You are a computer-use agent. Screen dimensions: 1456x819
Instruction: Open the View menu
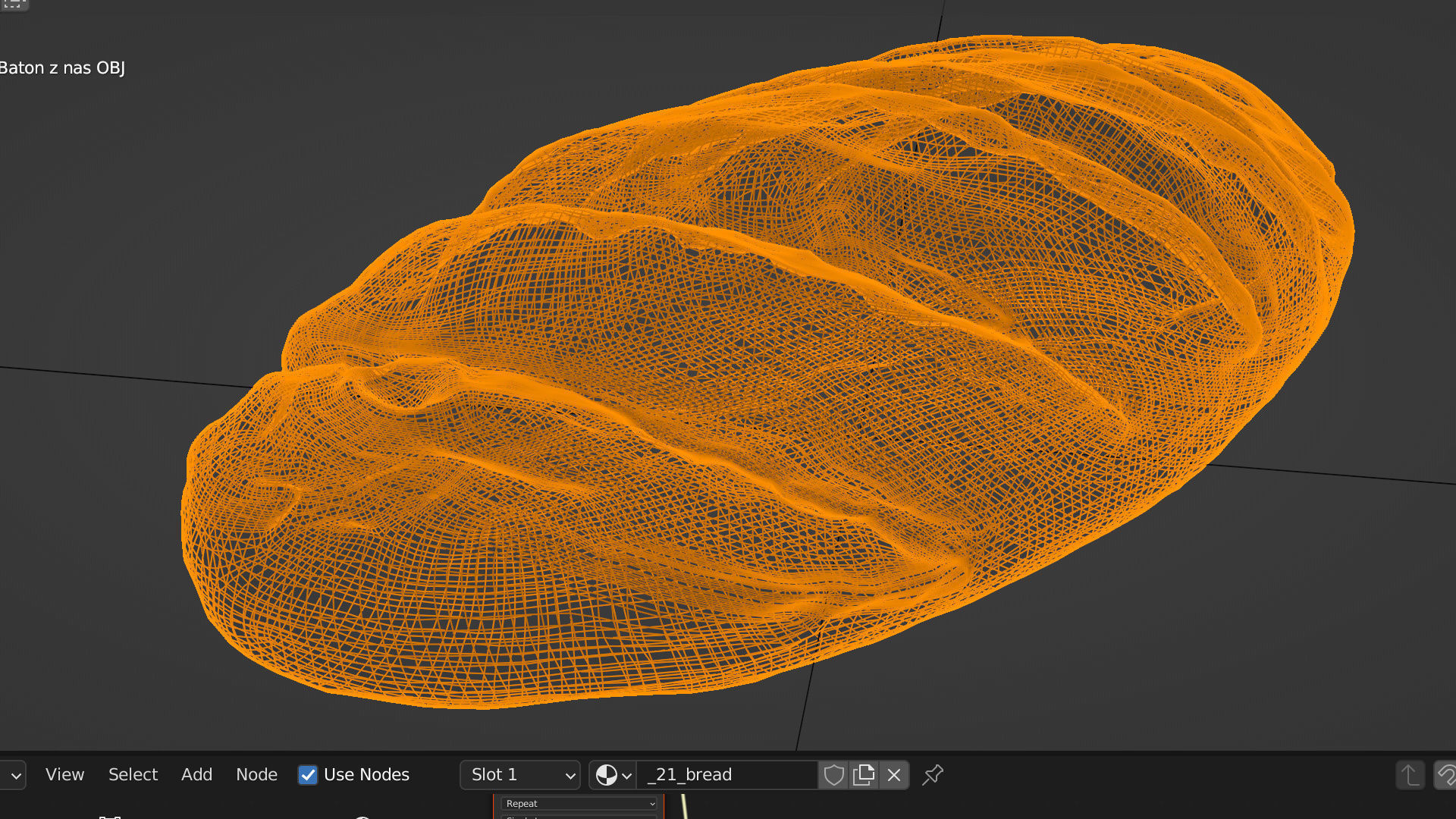click(x=64, y=775)
